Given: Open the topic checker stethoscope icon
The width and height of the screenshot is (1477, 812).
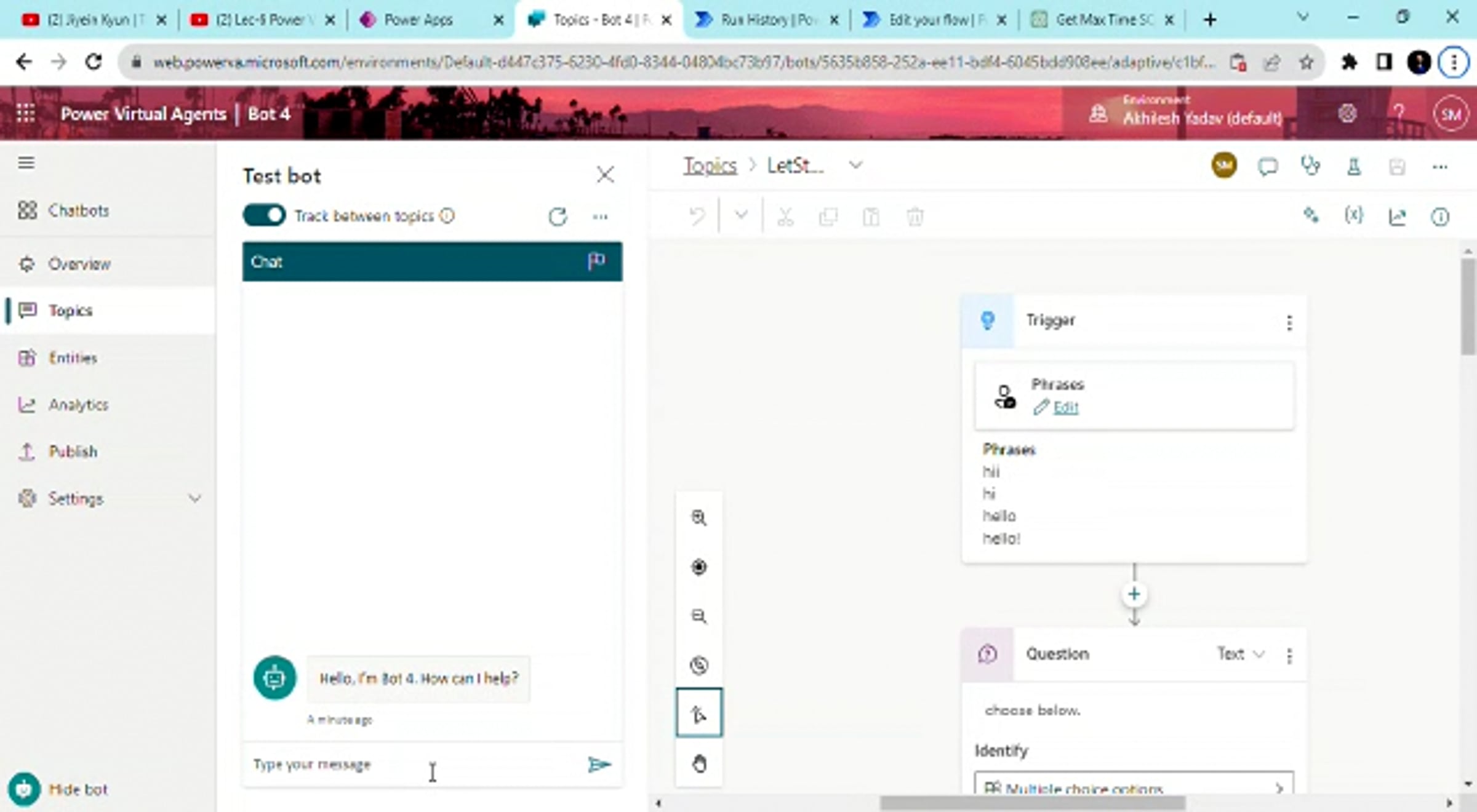Looking at the screenshot, I should (x=1310, y=166).
